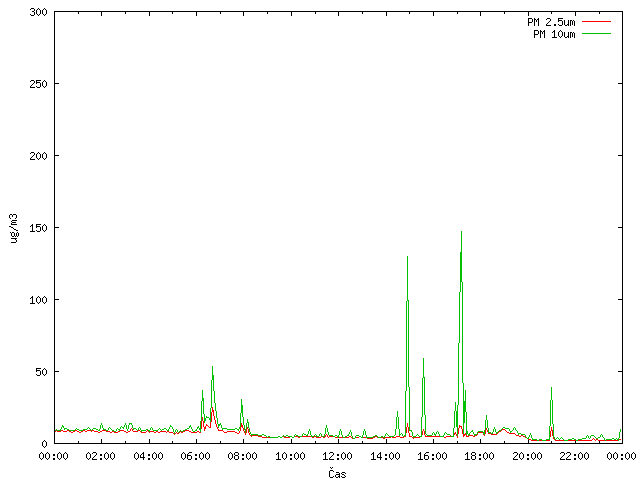Click the 0 y-axis value
Viewport: 640px width, 480px height.
point(44,444)
